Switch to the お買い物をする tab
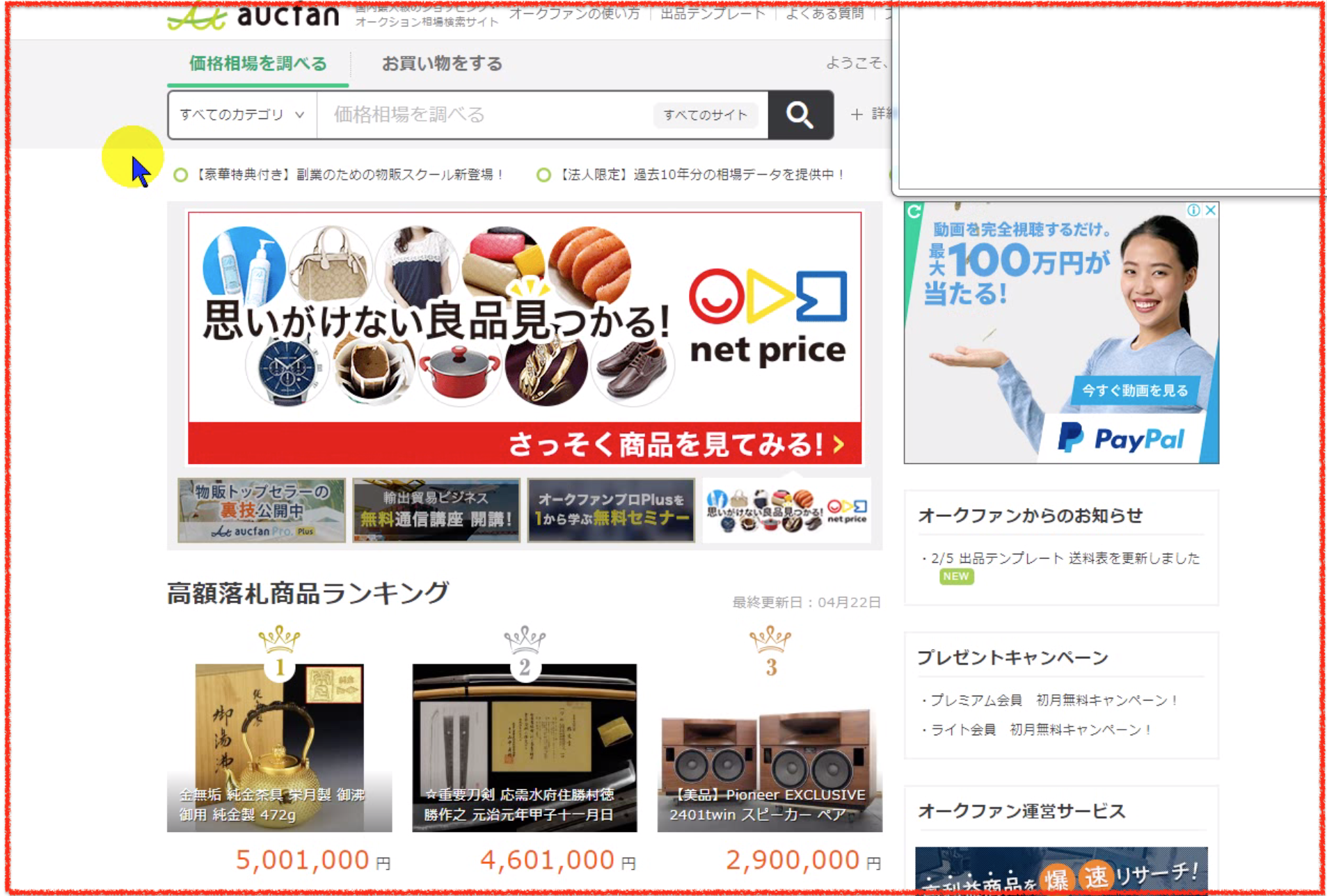The width and height of the screenshot is (1327, 896). click(442, 64)
